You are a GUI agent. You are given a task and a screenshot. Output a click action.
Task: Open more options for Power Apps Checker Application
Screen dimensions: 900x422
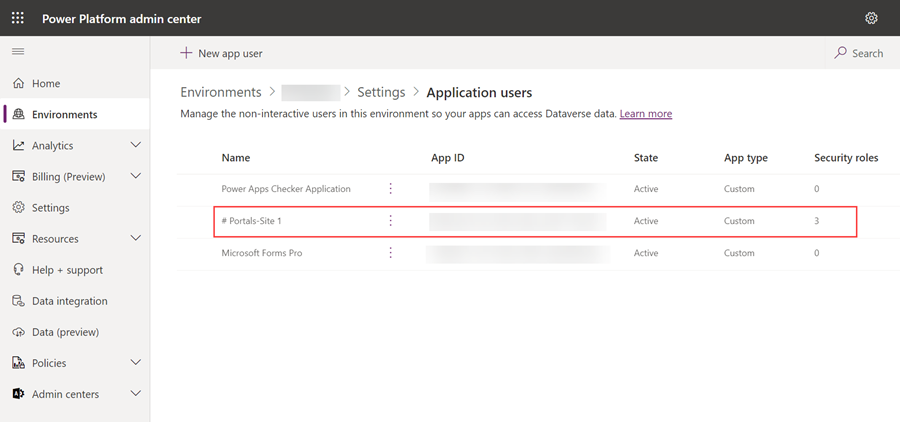[391, 189]
